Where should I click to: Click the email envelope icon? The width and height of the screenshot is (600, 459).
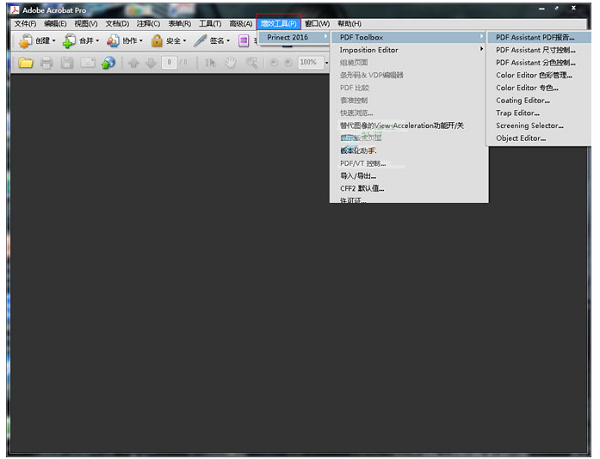coord(88,62)
